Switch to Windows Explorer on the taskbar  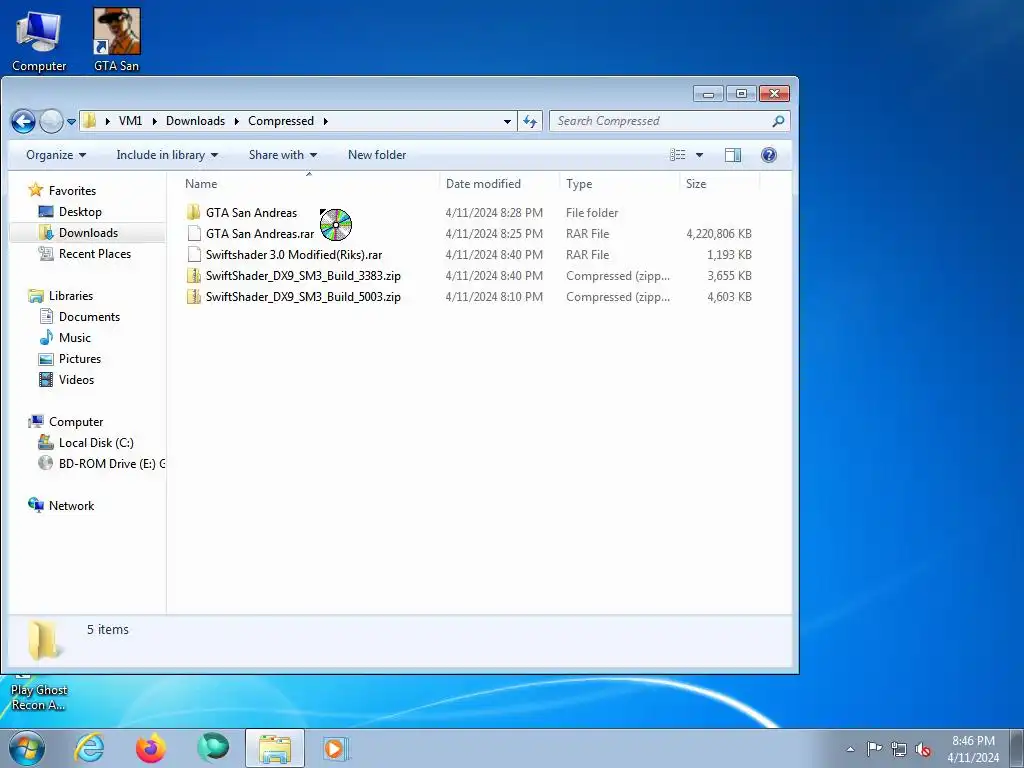click(x=275, y=748)
